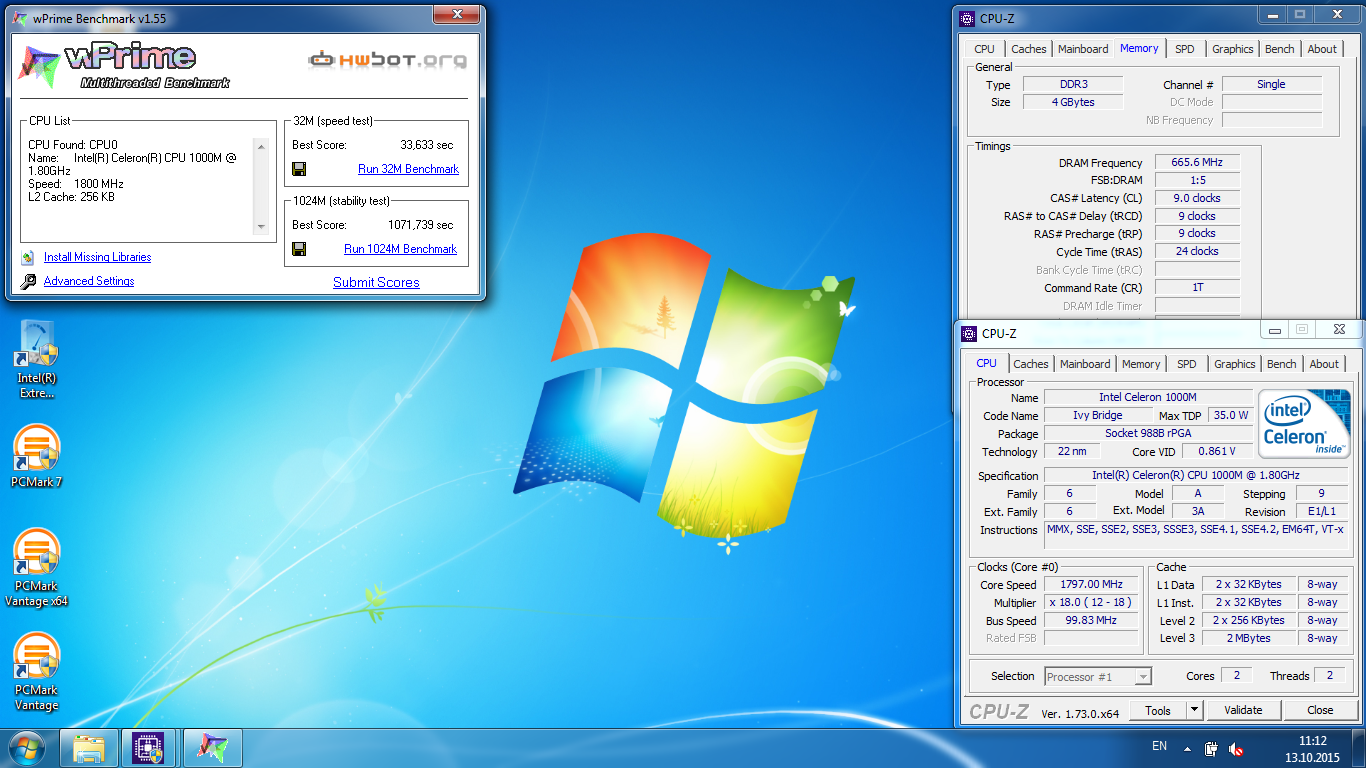Image resolution: width=1366 pixels, height=768 pixels.
Task: Select Bench tab in front CPU-Z window
Action: [1282, 364]
